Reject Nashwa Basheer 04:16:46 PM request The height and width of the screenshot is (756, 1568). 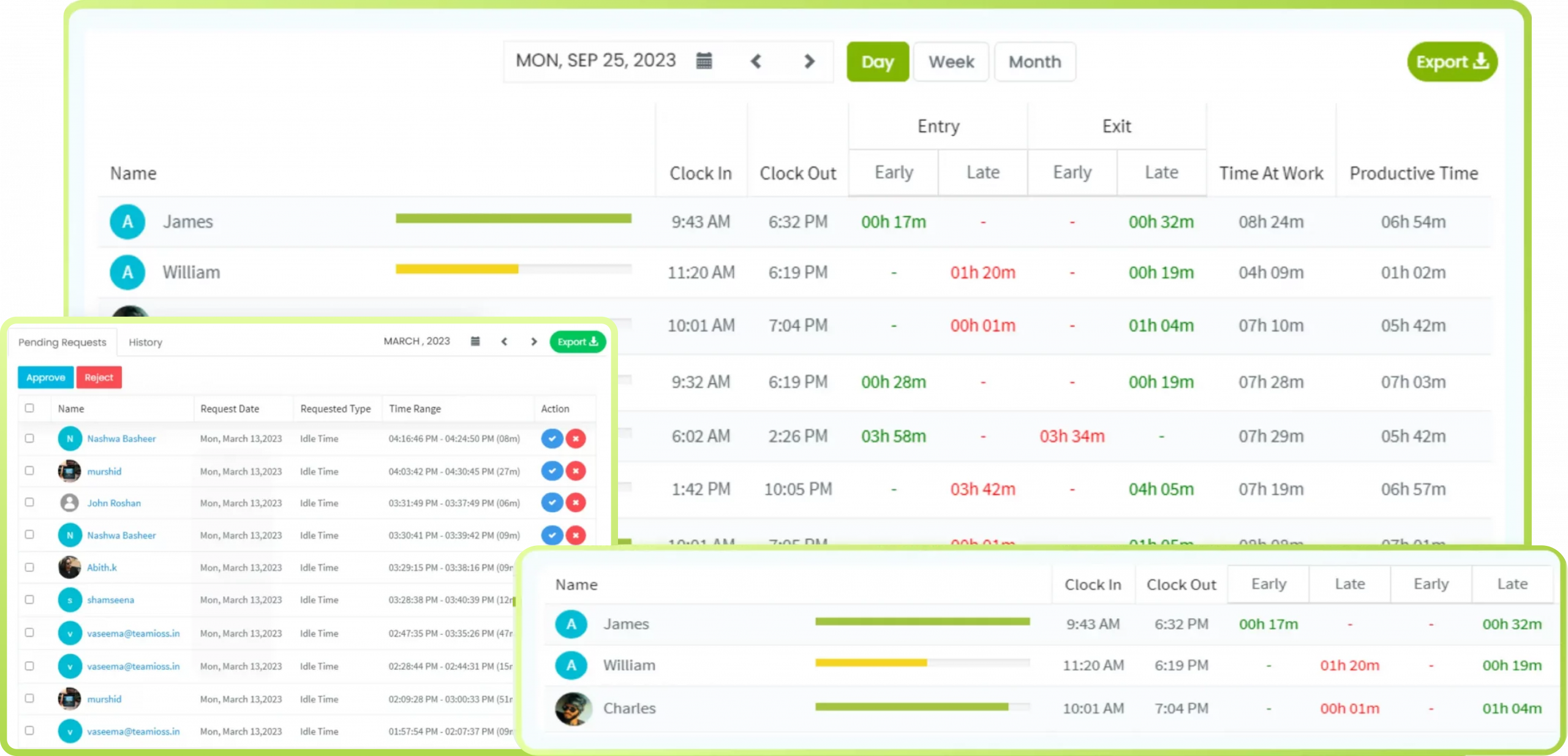click(x=576, y=439)
